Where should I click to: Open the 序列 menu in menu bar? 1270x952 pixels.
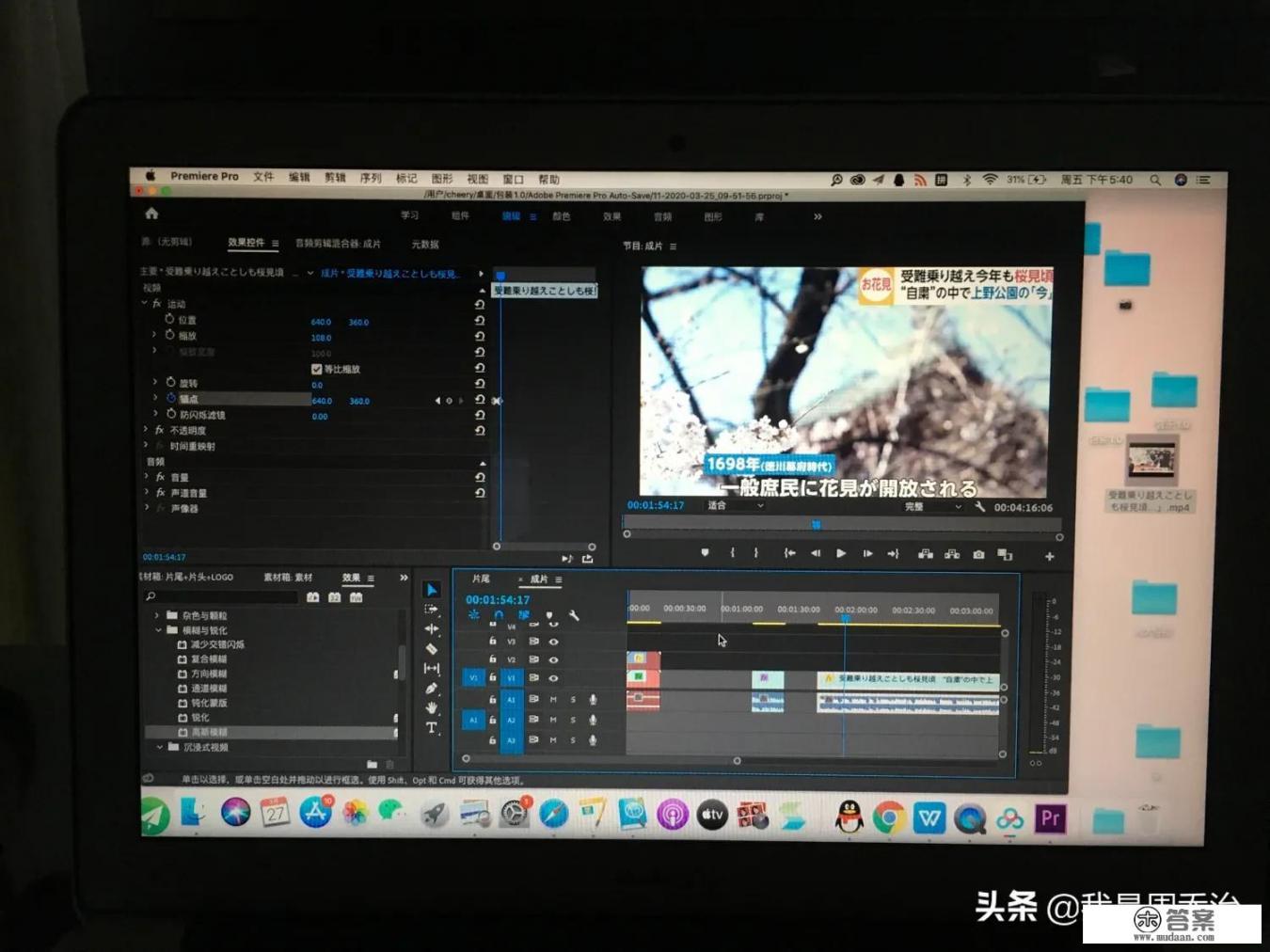371,178
